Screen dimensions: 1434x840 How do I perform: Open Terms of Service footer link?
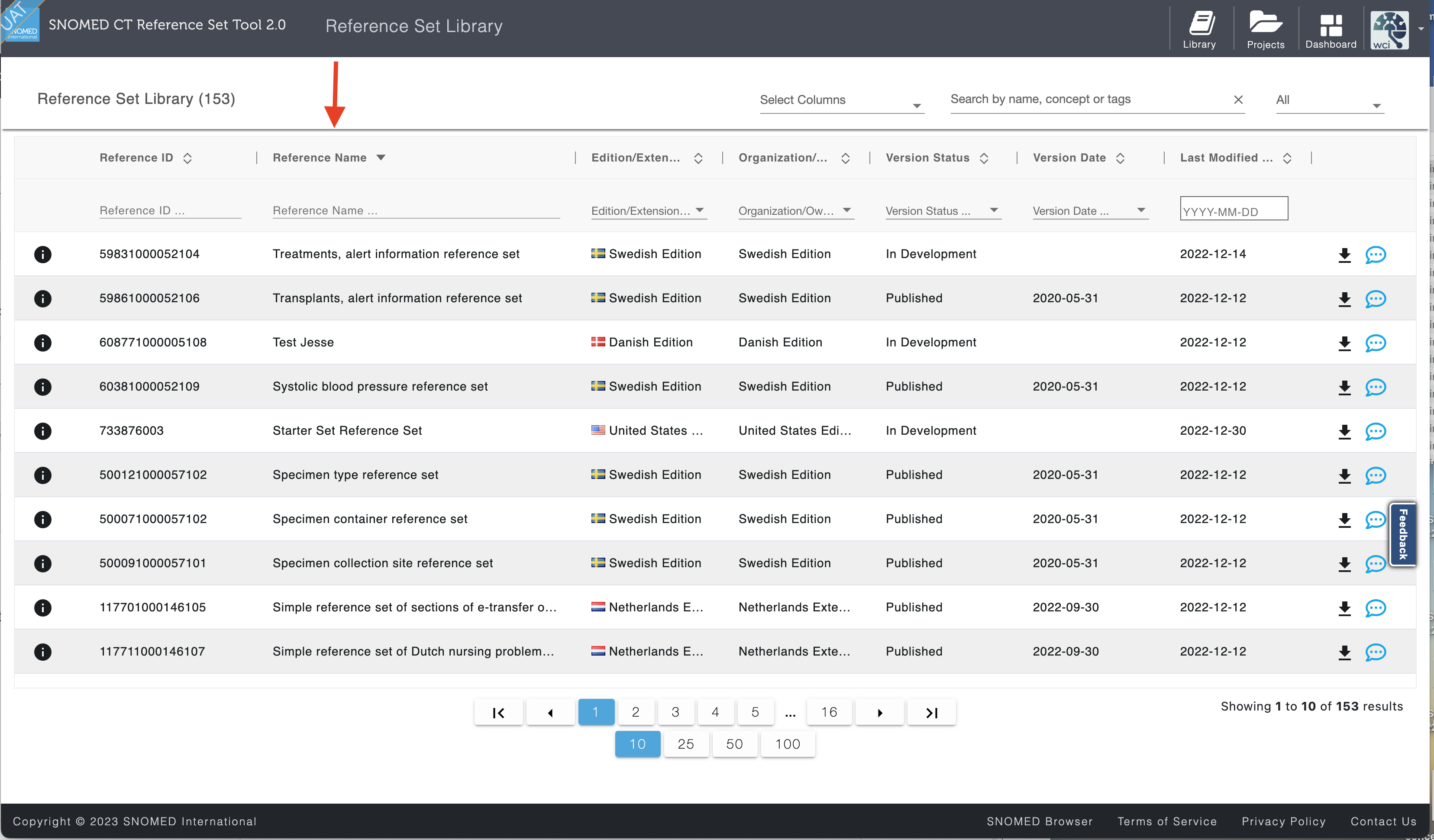coord(1166,822)
